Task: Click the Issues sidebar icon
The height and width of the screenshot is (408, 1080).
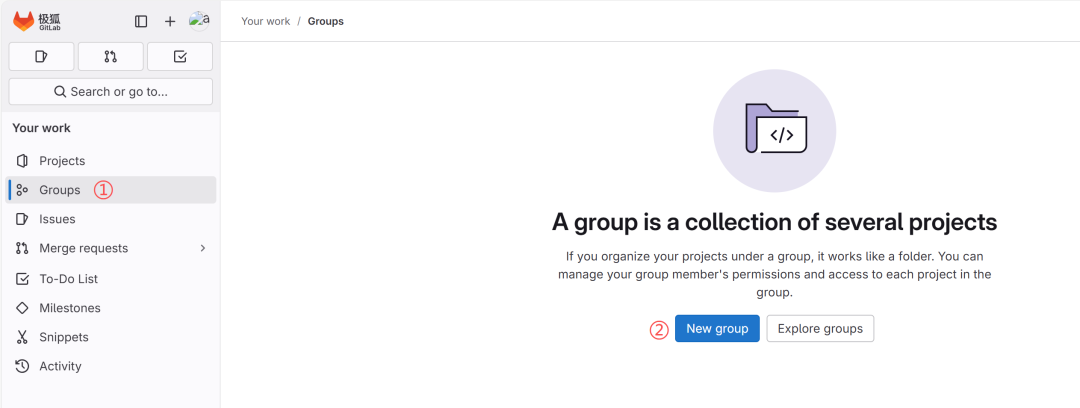Action: pos(22,219)
